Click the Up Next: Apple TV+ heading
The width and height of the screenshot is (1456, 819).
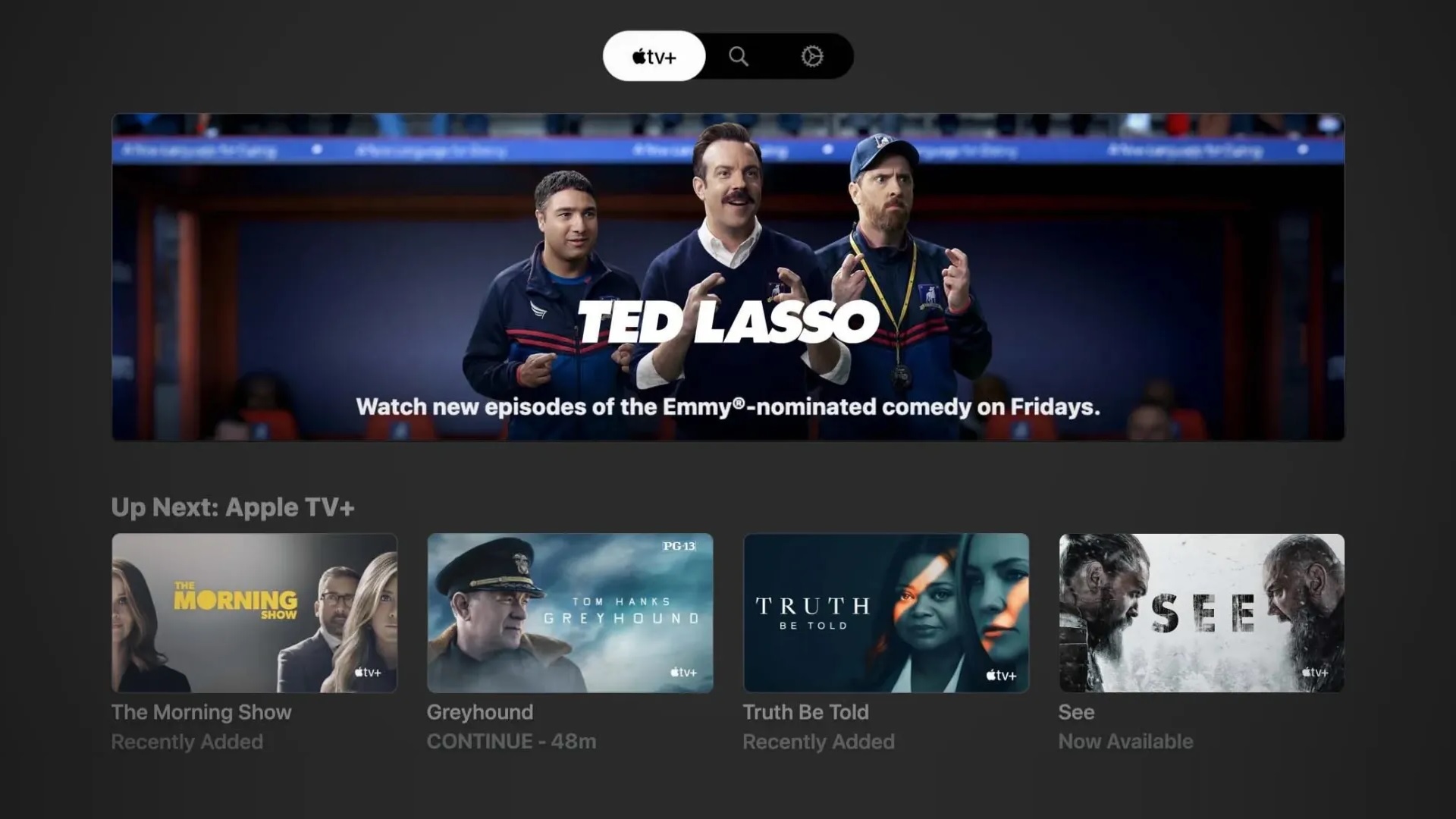pyautogui.click(x=233, y=507)
